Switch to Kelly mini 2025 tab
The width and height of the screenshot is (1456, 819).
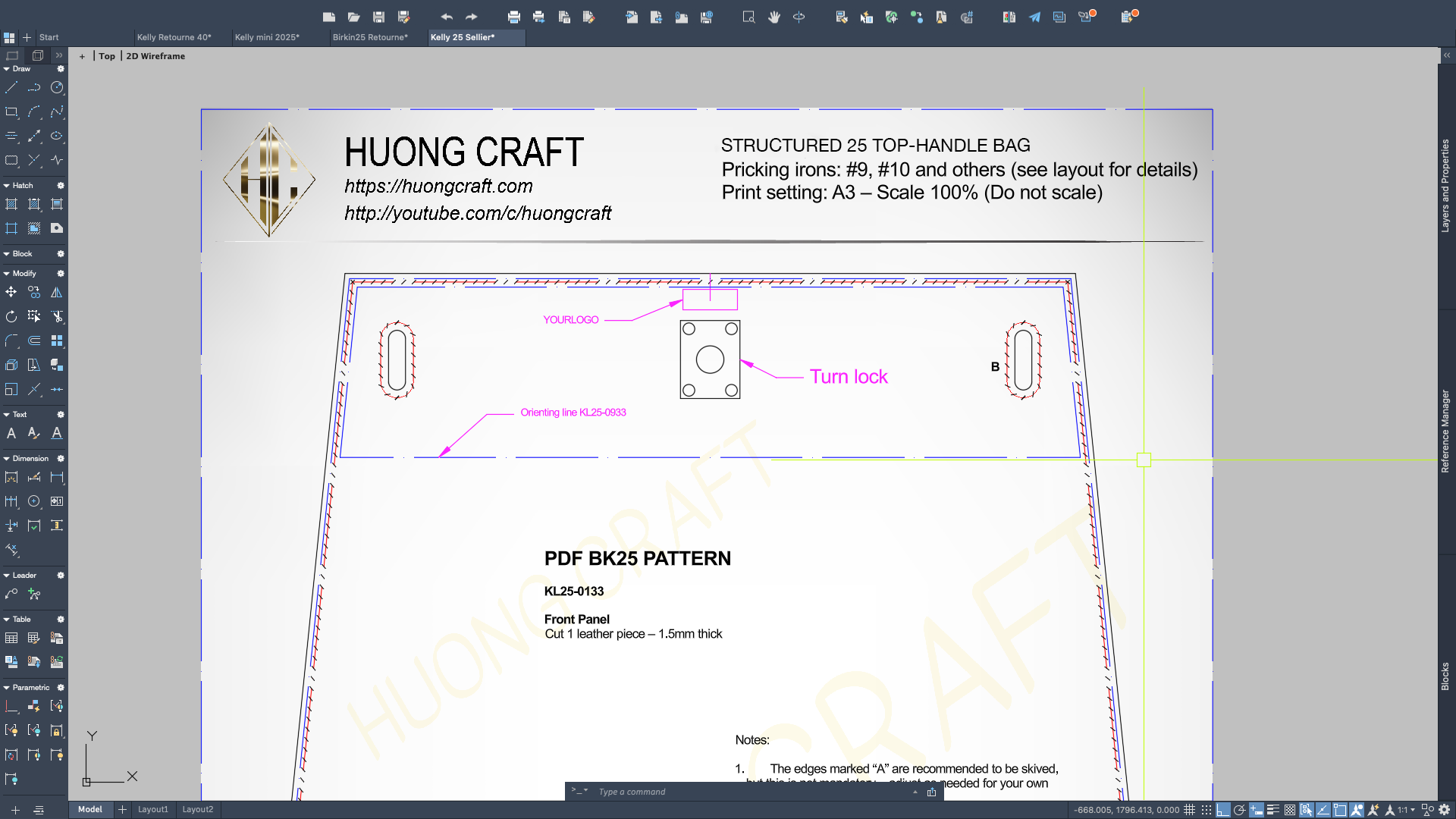point(267,37)
